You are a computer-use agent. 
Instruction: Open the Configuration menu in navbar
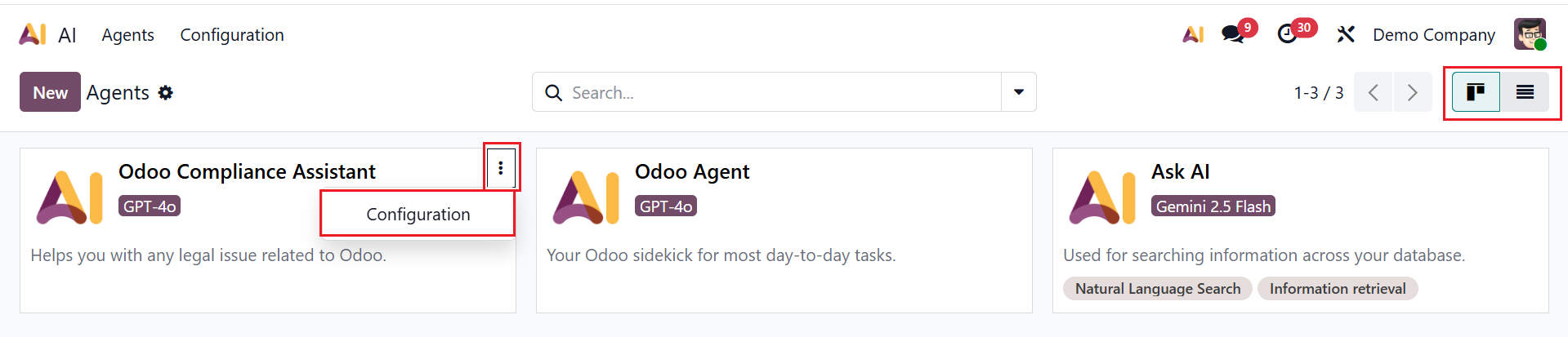pos(232,35)
